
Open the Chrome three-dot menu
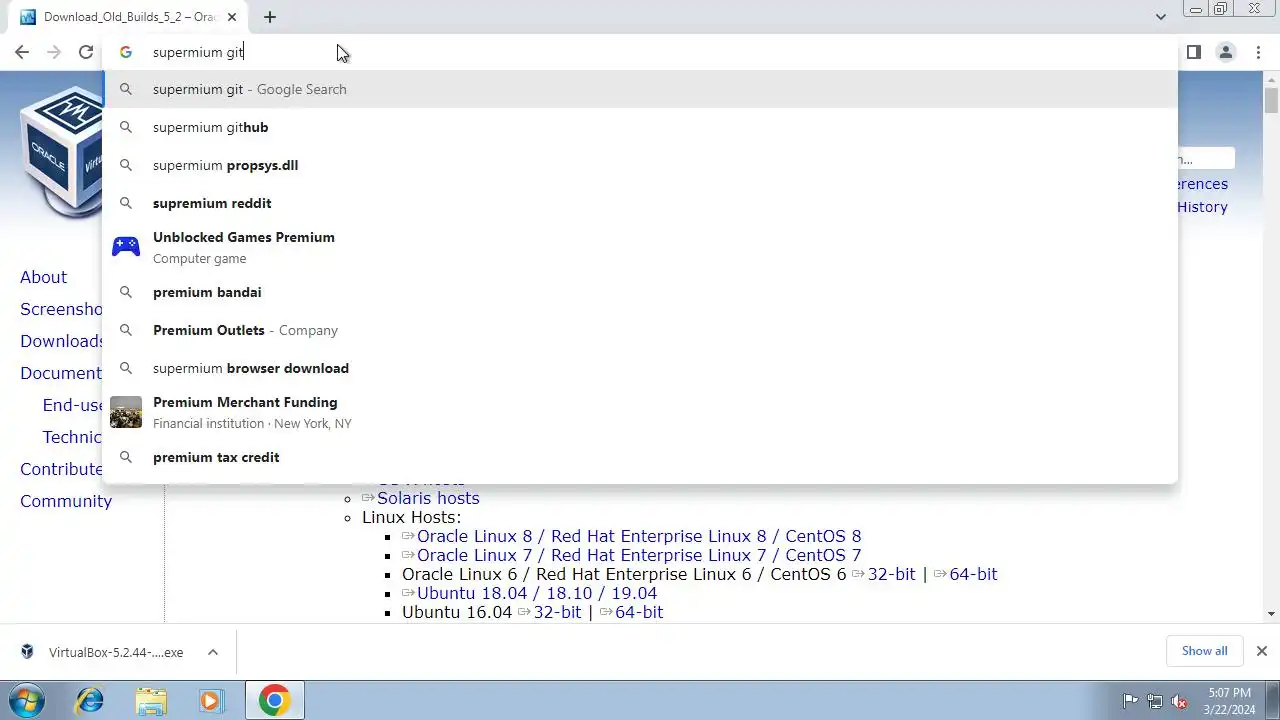(1258, 52)
